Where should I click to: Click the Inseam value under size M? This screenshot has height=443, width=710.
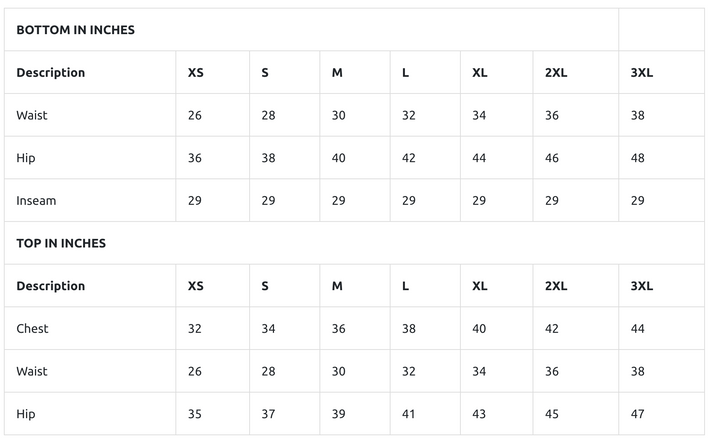(339, 200)
